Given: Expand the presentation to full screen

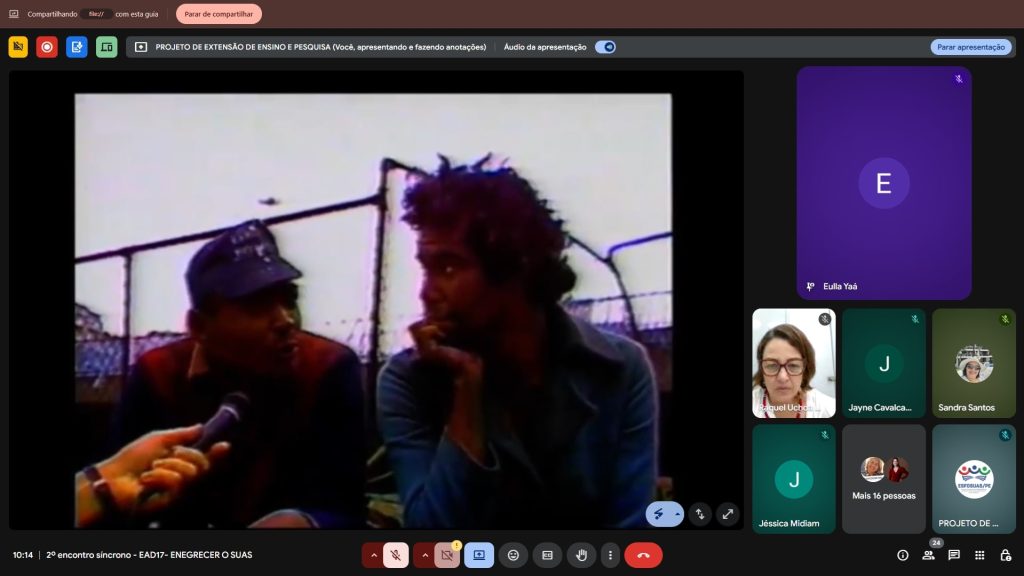Looking at the screenshot, I should pos(728,514).
